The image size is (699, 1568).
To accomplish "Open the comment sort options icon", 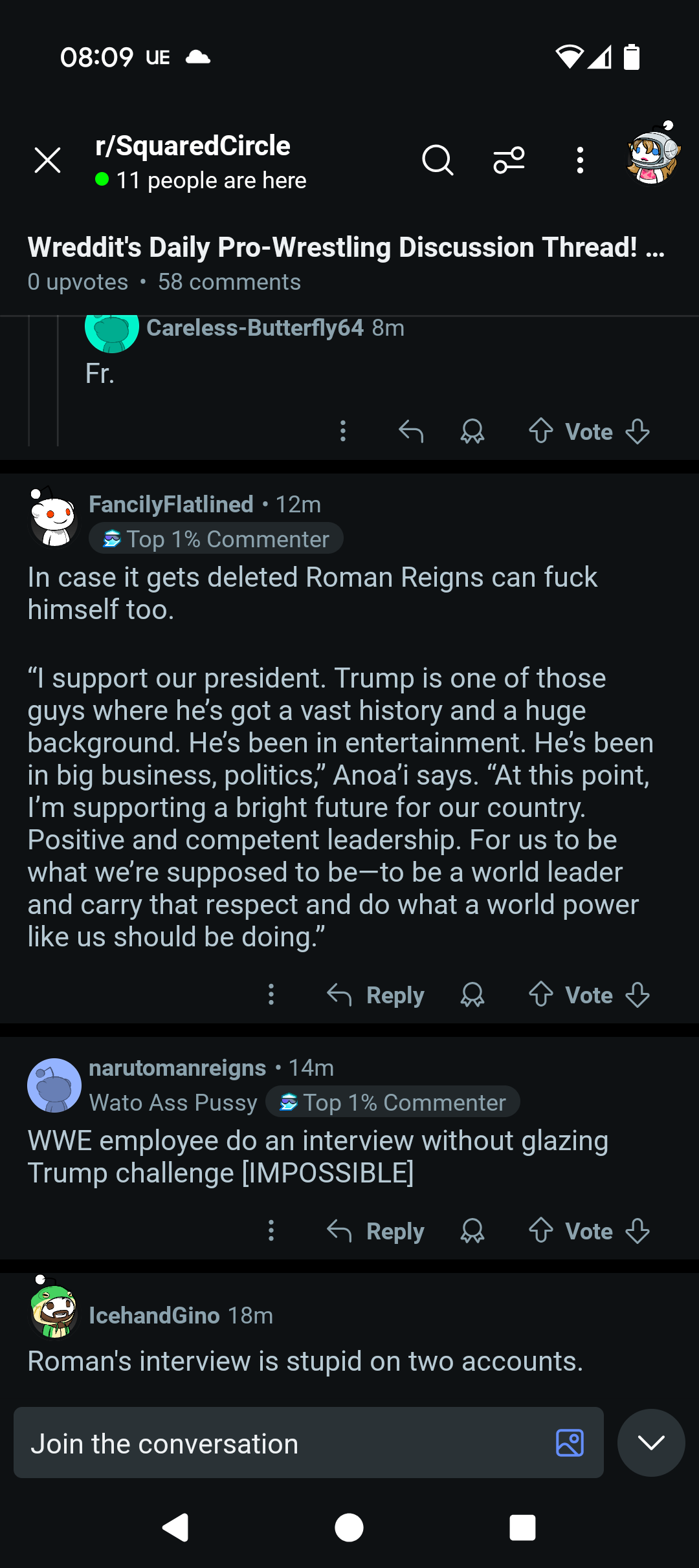I will coord(509,160).
